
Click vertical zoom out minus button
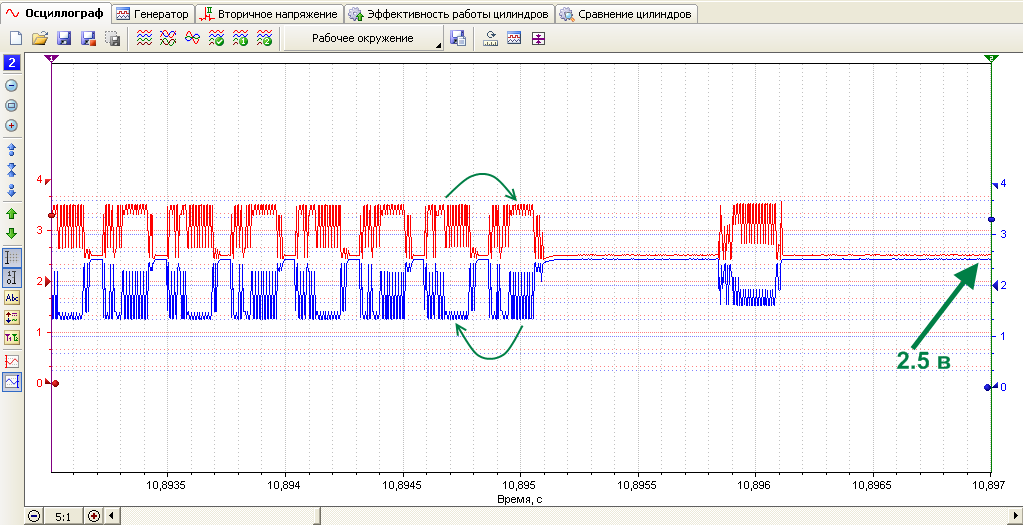(x=11, y=85)
